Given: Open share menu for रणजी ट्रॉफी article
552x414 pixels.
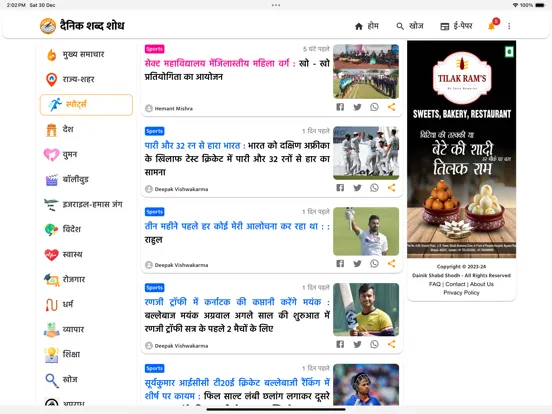Looking at the screenshot, I should pos(391,344).
